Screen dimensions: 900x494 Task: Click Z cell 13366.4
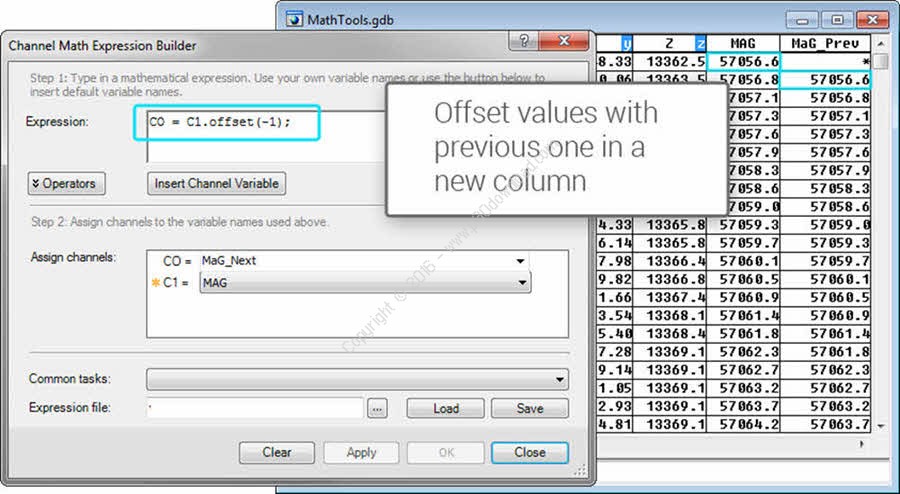669,261
